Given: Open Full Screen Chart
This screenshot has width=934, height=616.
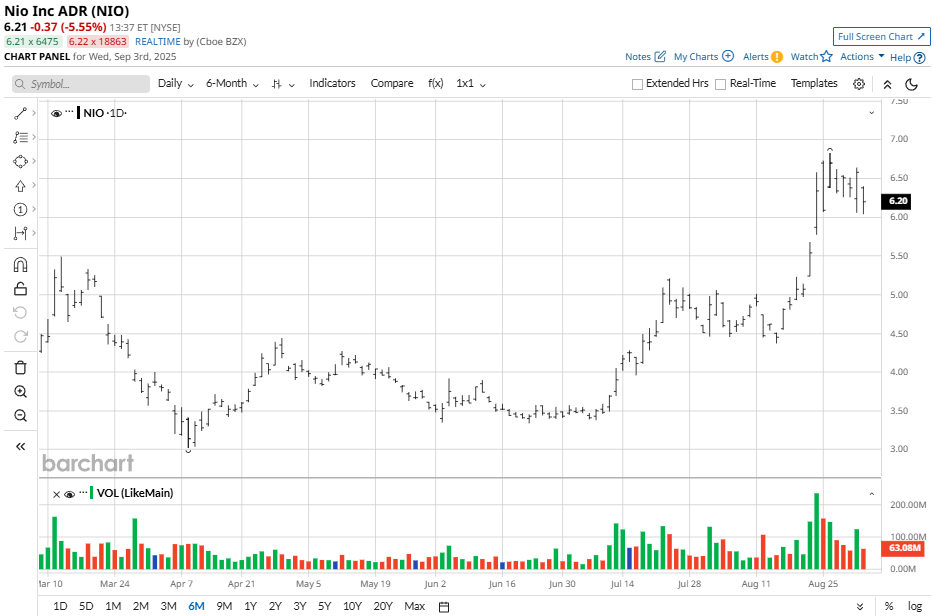Looking at the screenshot, I should click(882, 36).
